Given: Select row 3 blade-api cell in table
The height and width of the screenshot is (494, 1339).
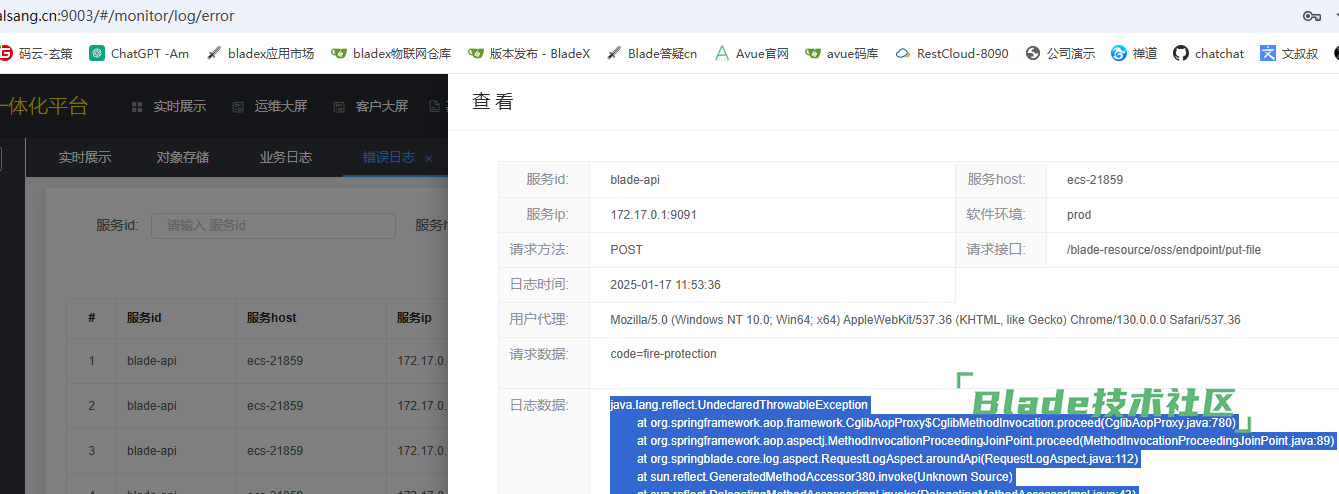Looking at the screenshot, I should pyautogui.click(x=152, y=451).
